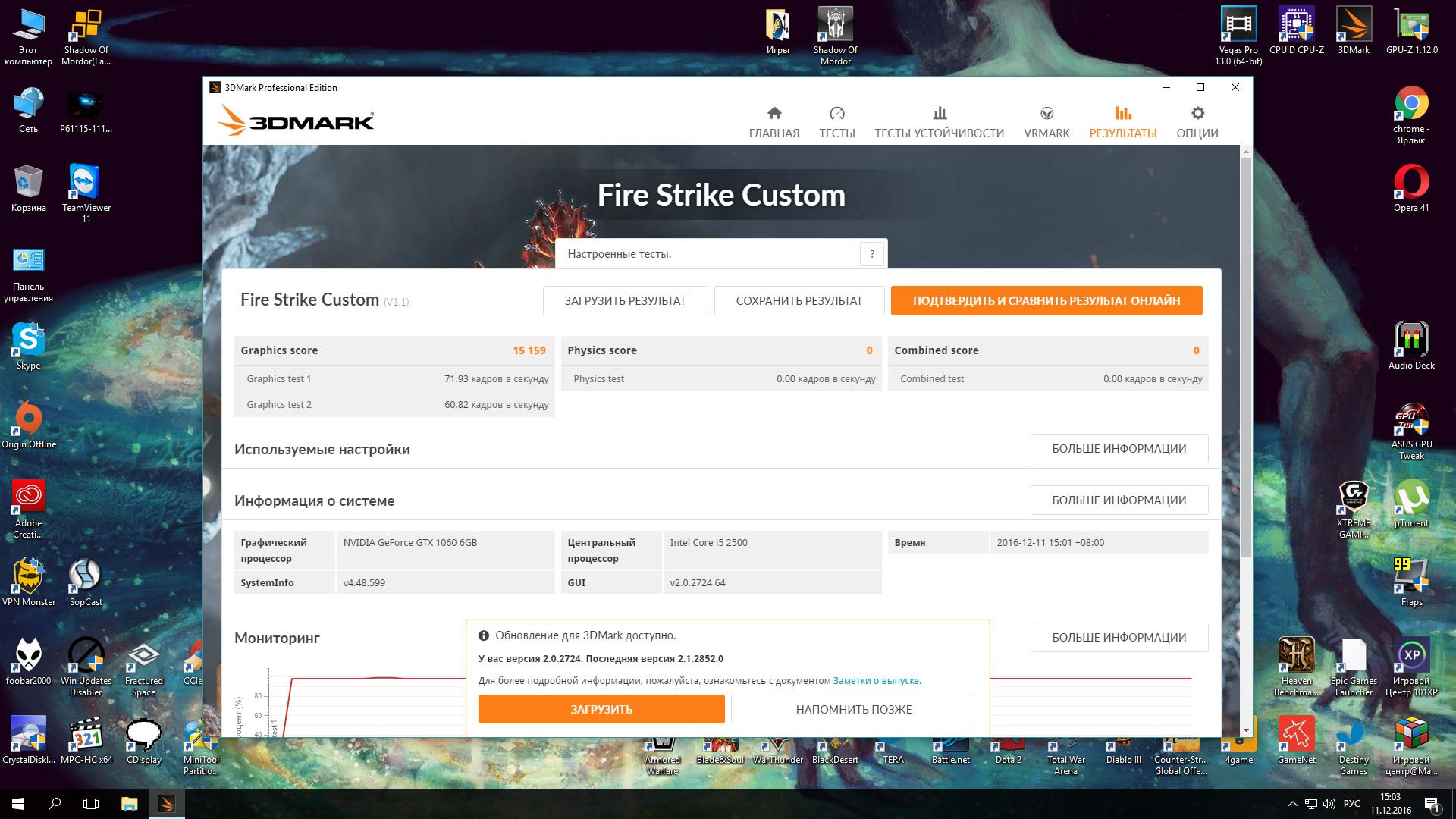Expand more info for Мониторинг section
Image resolution: width=1456 pixels, height=819 pixels.
(x=1119, y=638)
